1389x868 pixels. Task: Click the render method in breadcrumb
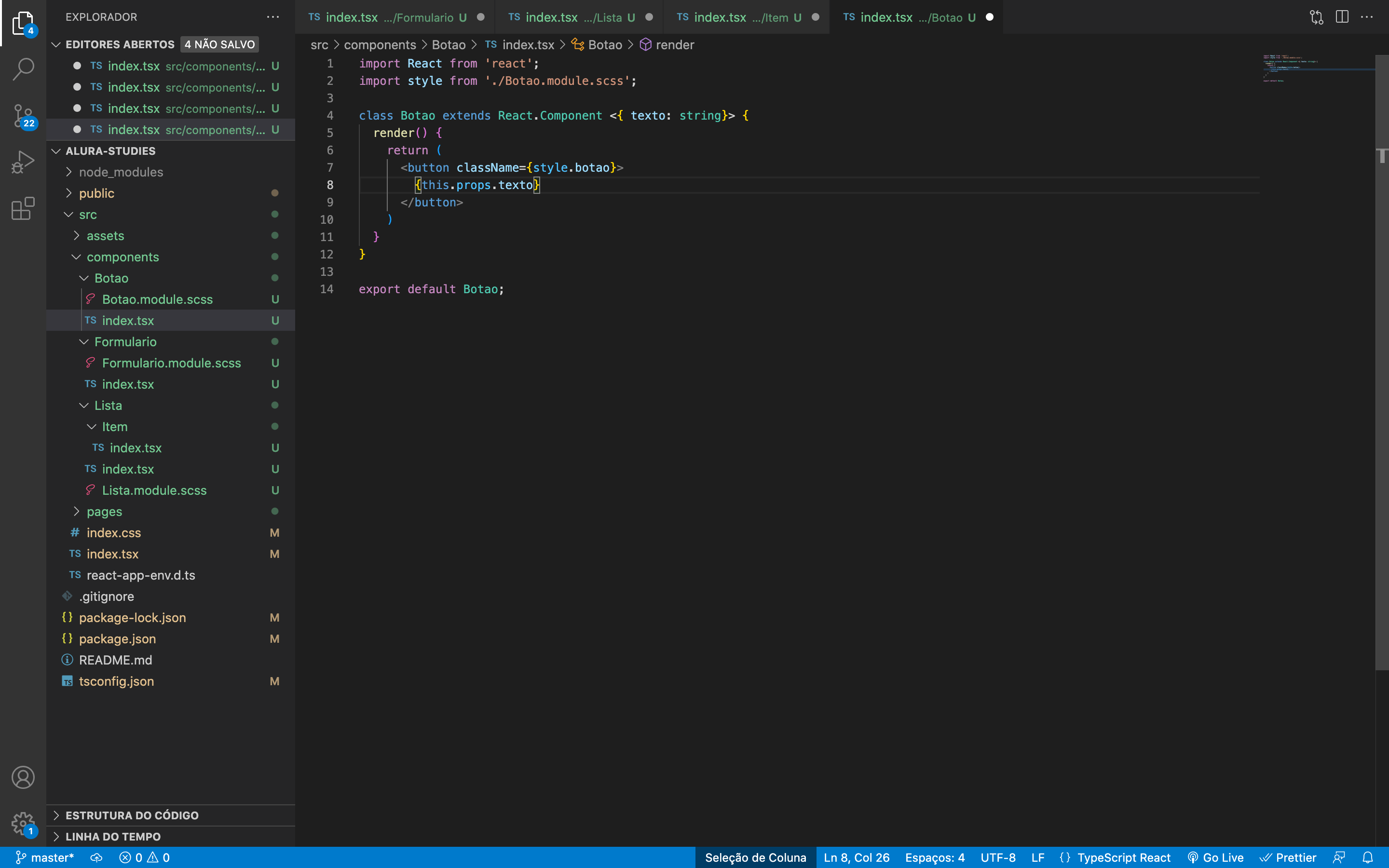coord(667,45)
